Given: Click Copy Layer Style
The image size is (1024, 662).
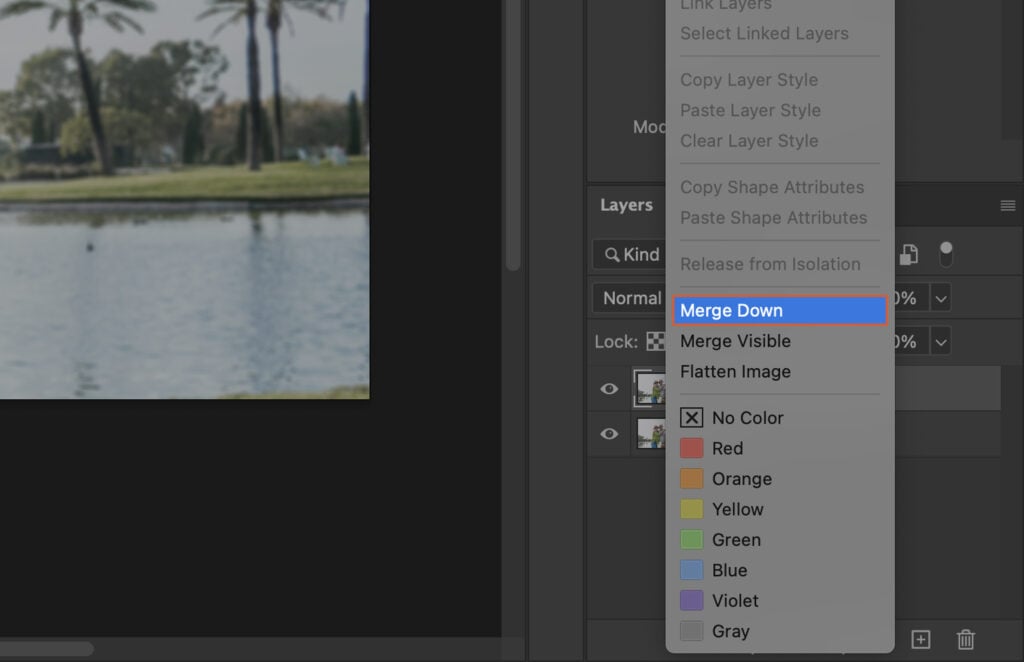Looking at the screenshot, I should (x=750, y=80).
